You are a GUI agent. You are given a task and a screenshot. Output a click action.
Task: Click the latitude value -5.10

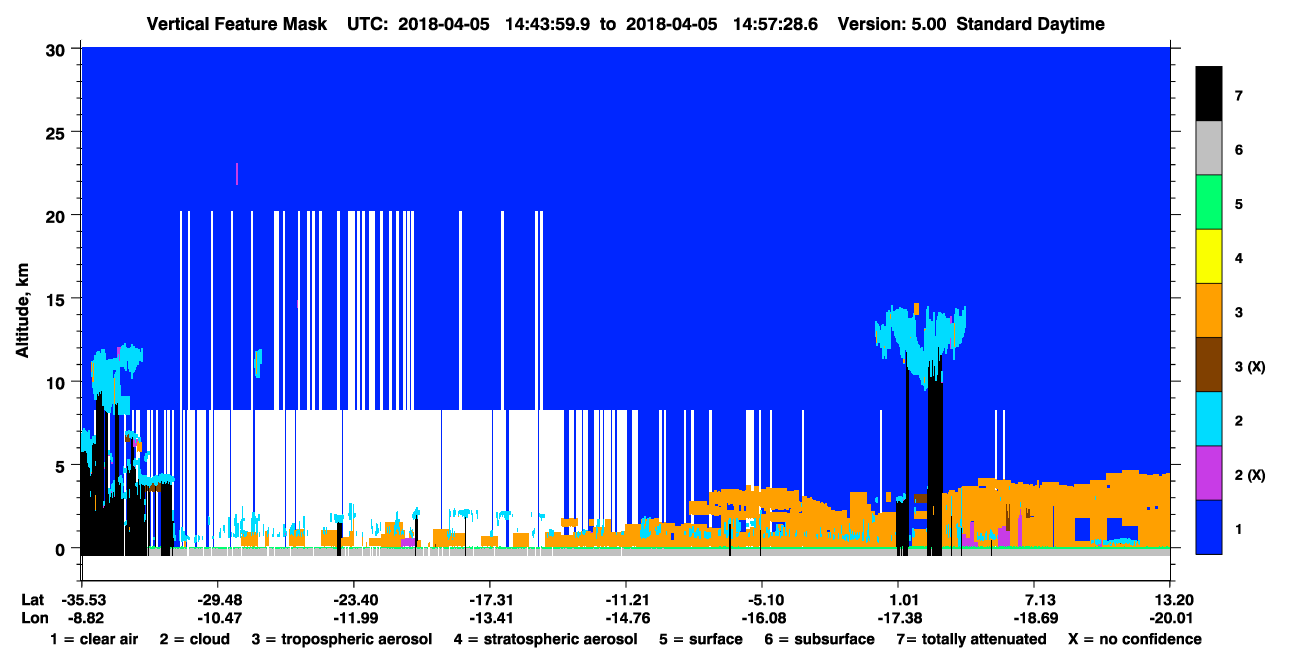point(762,599)
